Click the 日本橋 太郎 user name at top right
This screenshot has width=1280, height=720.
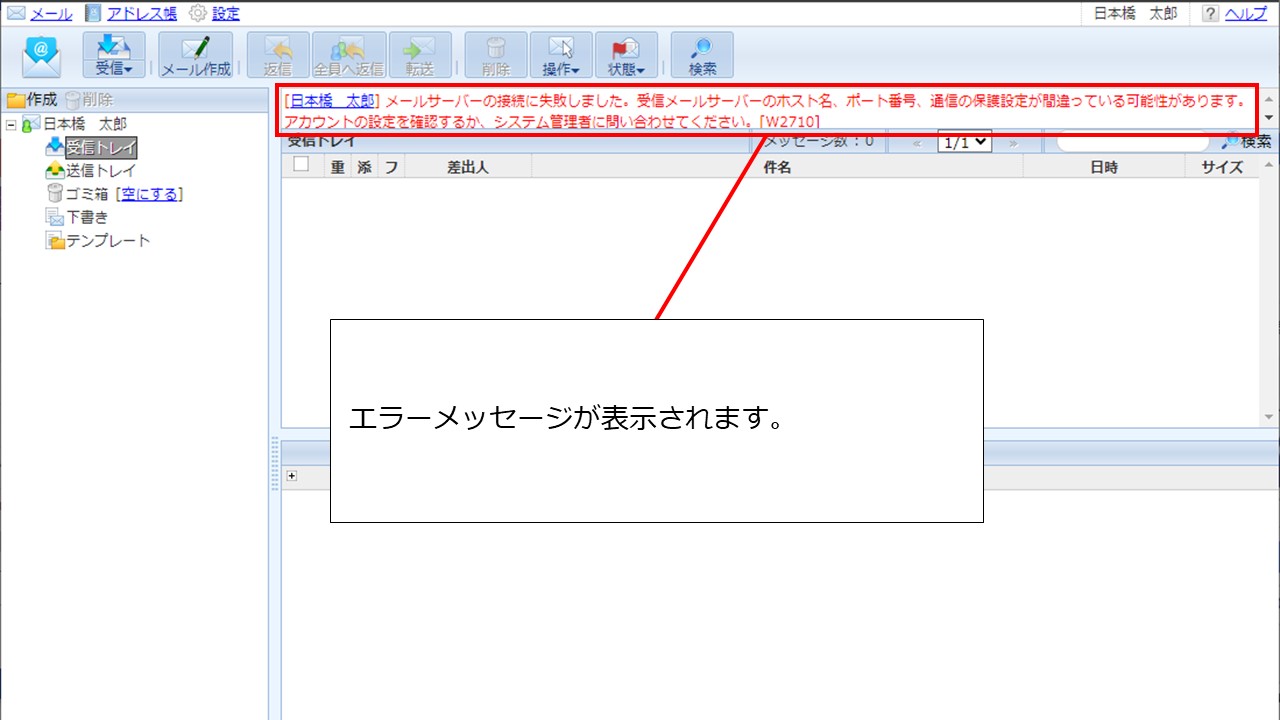[x=1136, y=14]
